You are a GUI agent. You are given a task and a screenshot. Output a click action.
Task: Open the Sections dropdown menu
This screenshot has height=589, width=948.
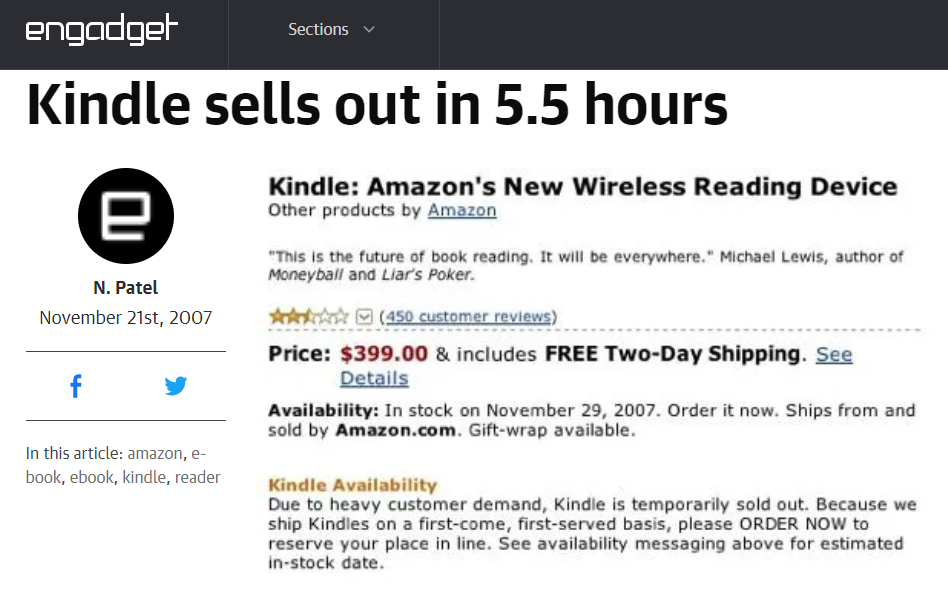tap(318, 30)
